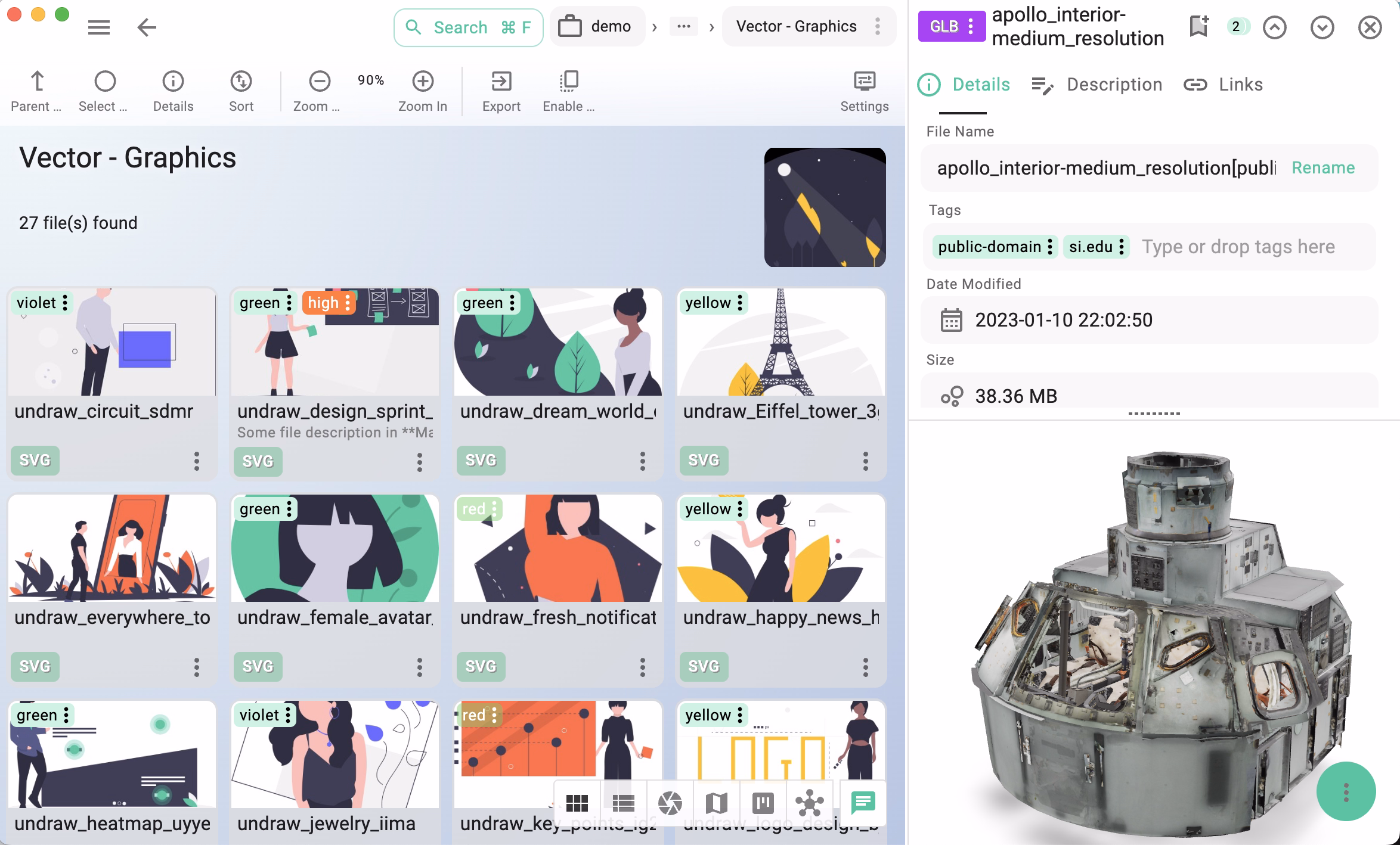Click the Search field
1400x845 pixels.
tap(468, 27)
